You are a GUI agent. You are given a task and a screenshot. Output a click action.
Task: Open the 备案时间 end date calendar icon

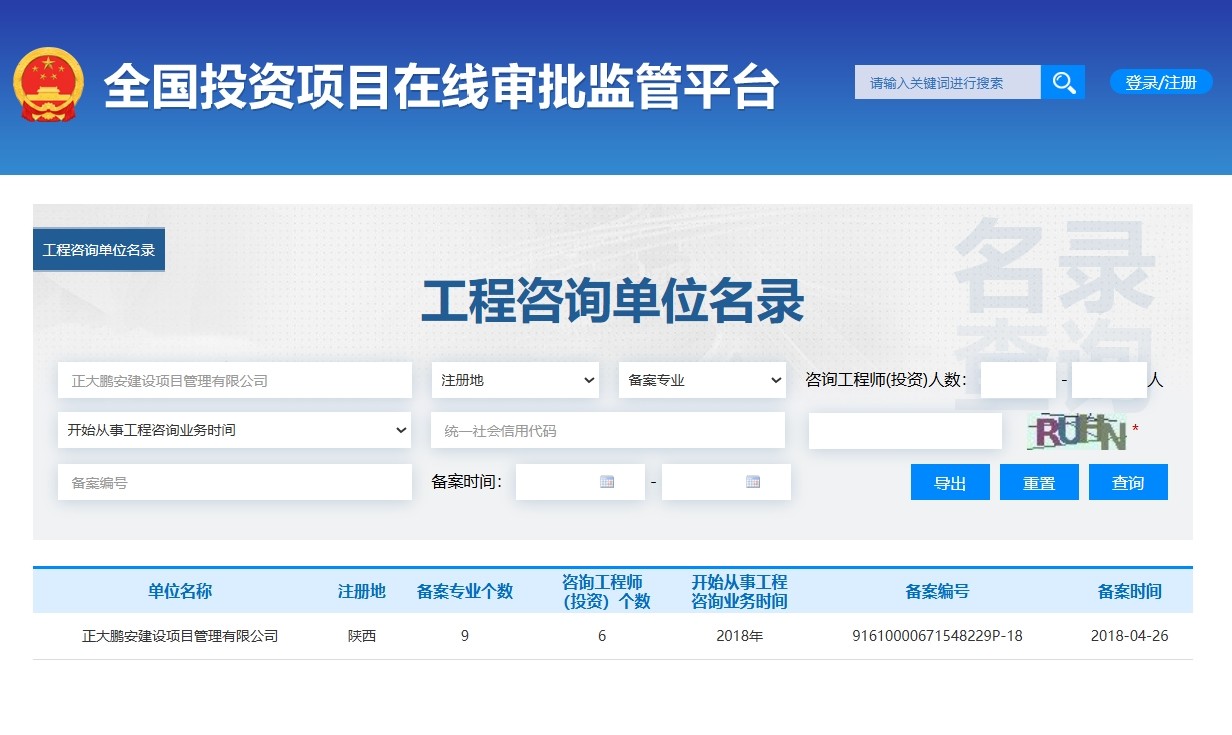(754, 481)
